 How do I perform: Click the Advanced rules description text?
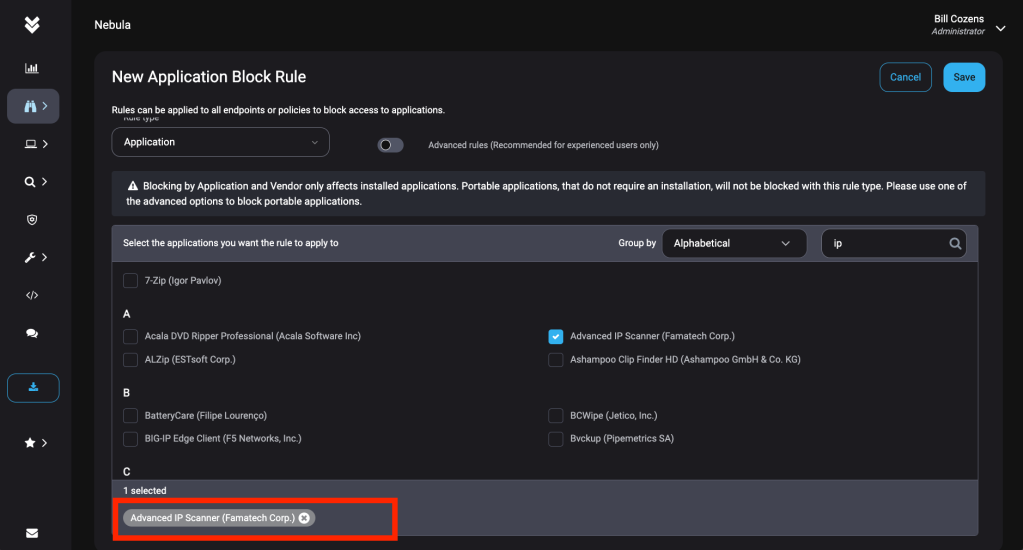click(543, 145)
